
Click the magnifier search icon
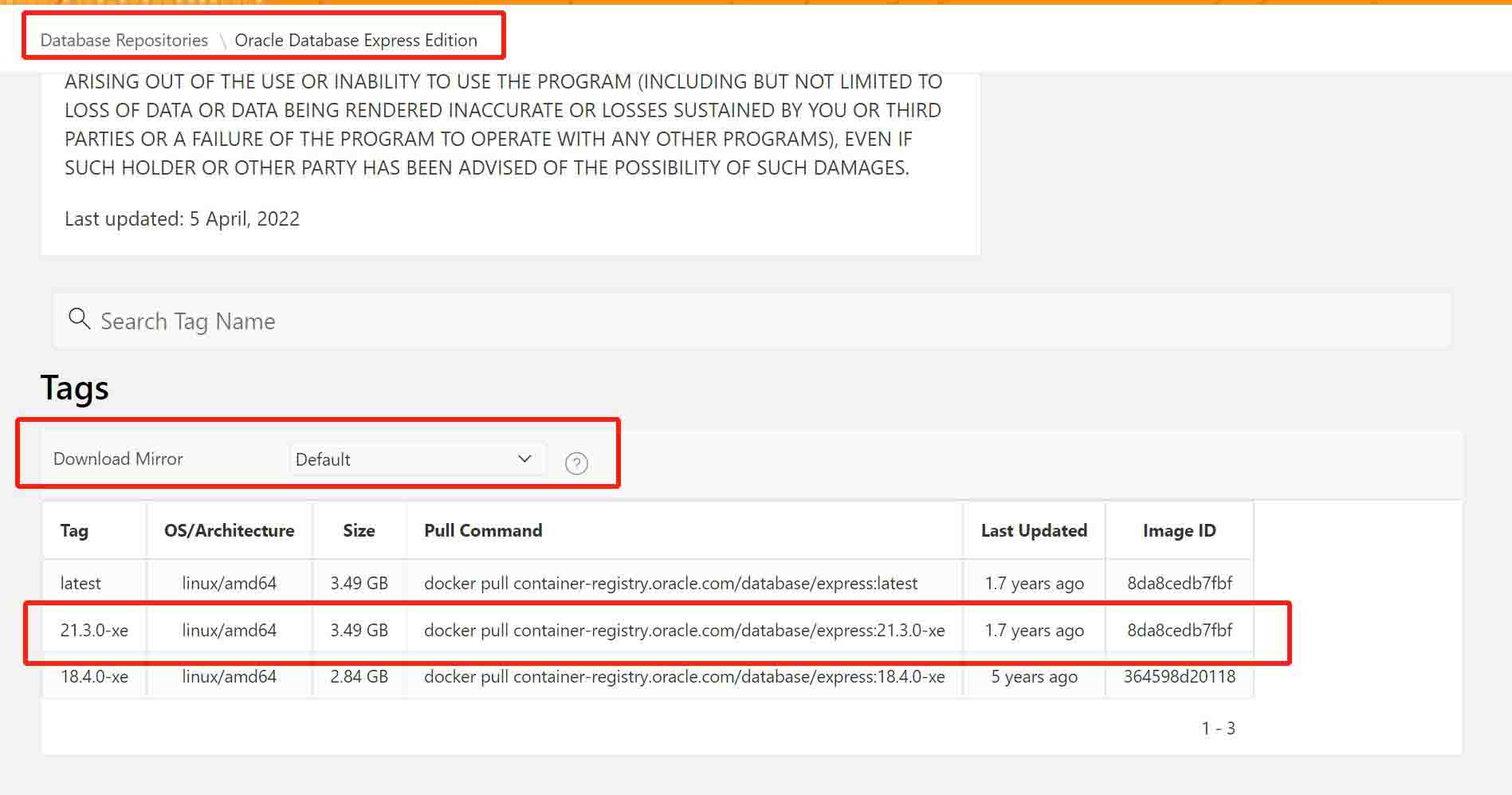pyautogui.click(x=79, y=319)
